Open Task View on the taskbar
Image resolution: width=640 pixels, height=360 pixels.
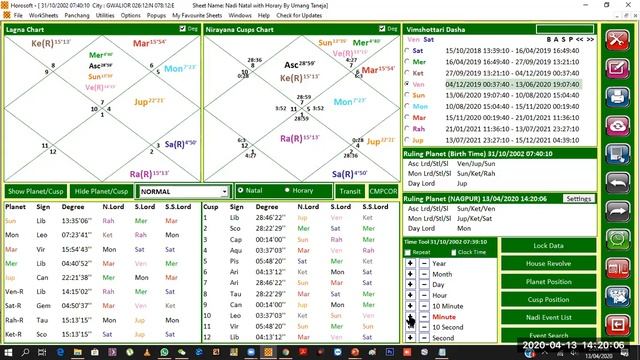(x=42, y=352)
